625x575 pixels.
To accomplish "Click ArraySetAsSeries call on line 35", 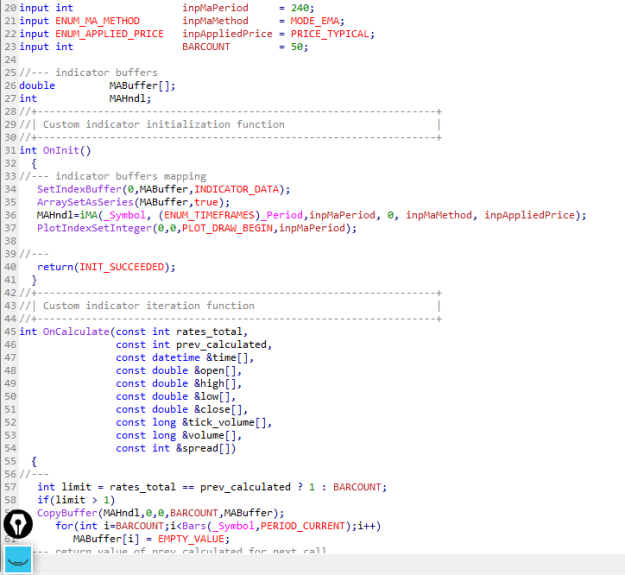I will (x=85, y=202).
